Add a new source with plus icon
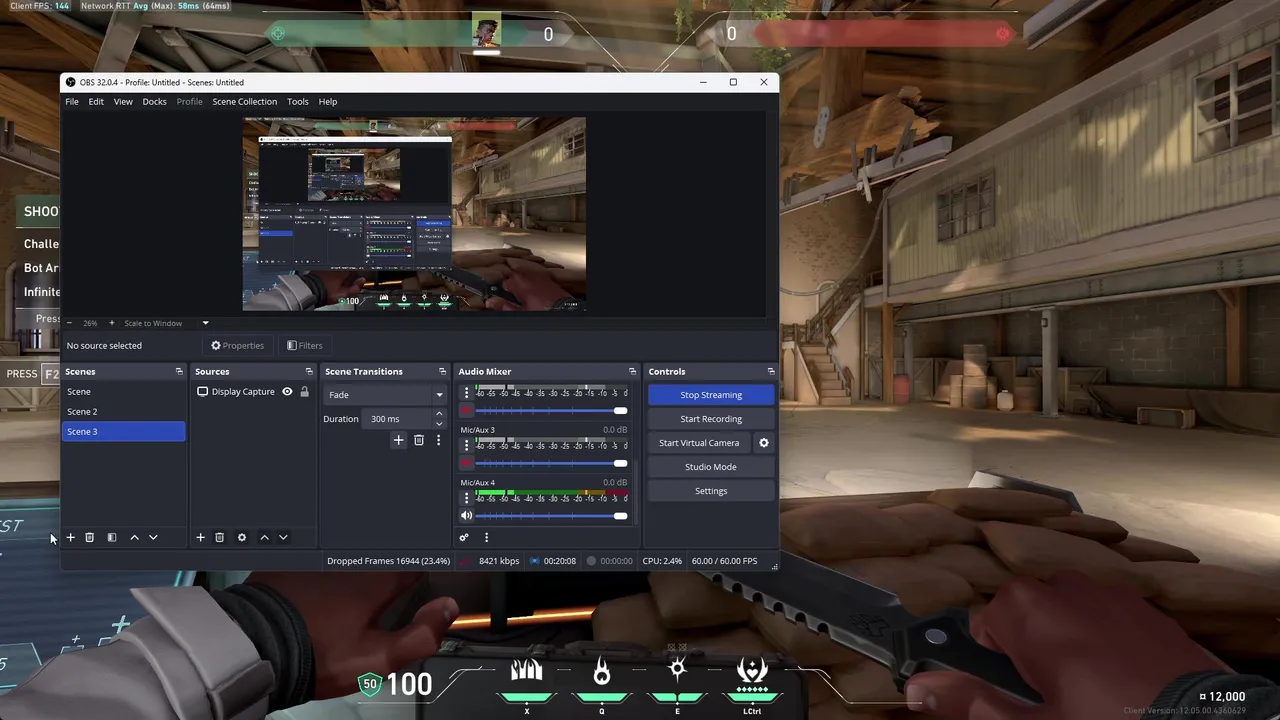Image resolution: width=1280 pixels, height=720 pixels. [200, 537]
